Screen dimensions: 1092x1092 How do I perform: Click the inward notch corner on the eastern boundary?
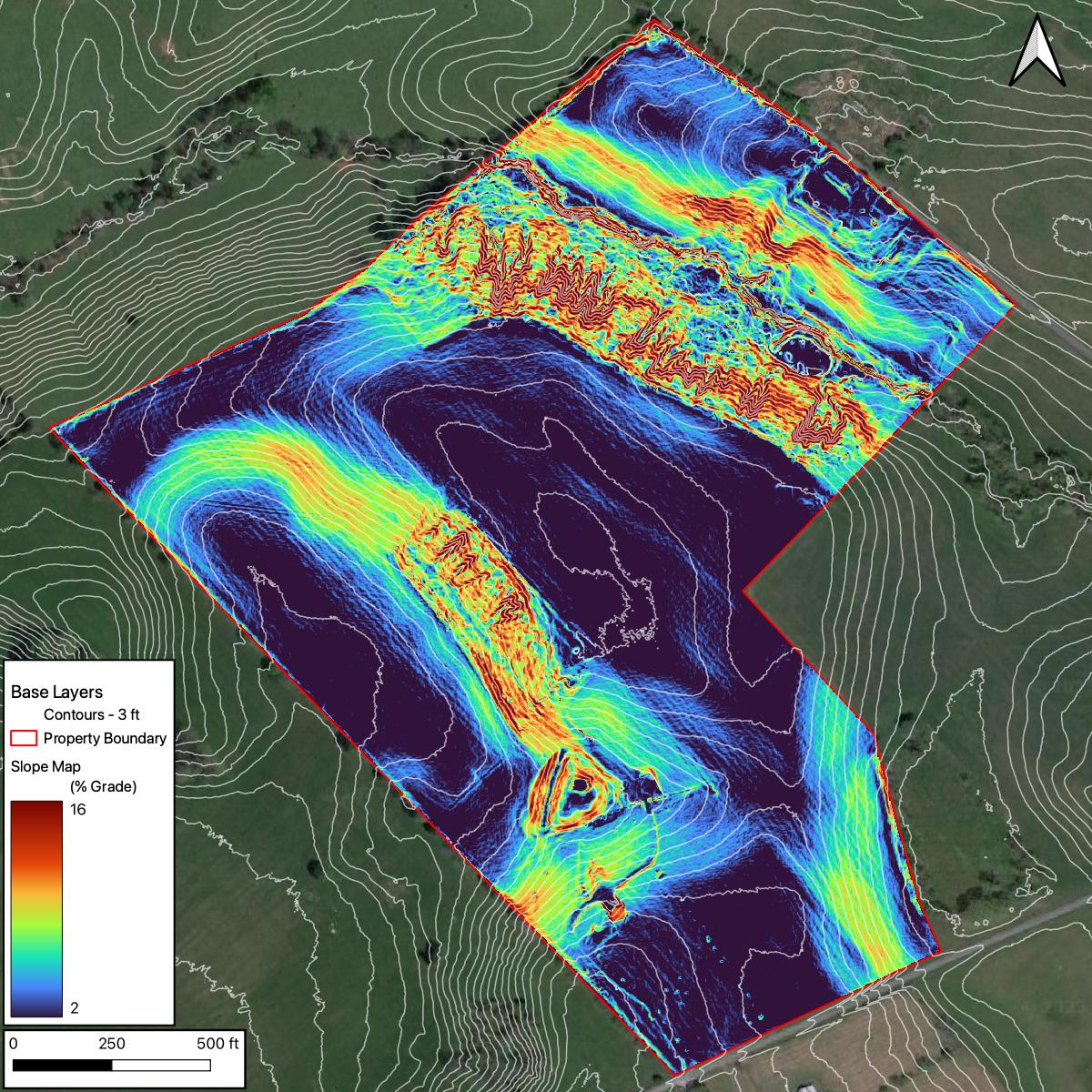[744, 591]
